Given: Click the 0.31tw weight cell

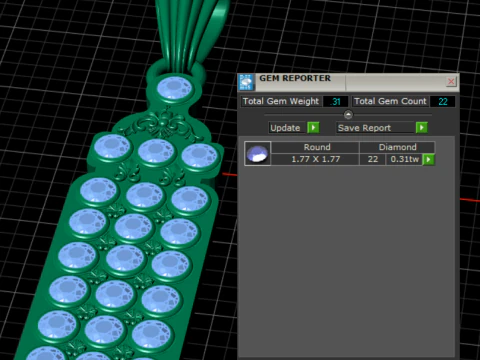Looking at the screenshot, I should point(404,159).
